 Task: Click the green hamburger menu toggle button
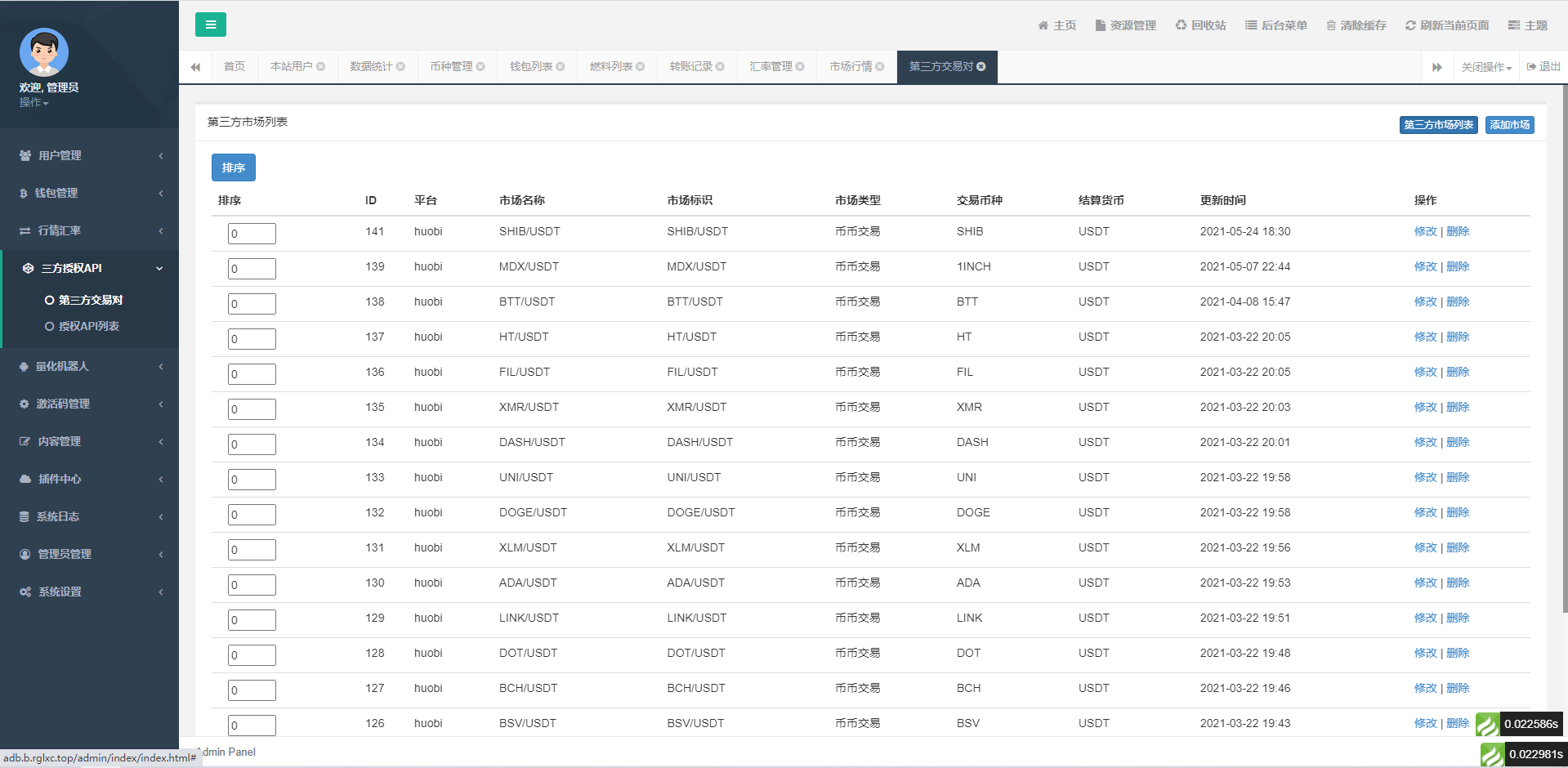point(210,25)
